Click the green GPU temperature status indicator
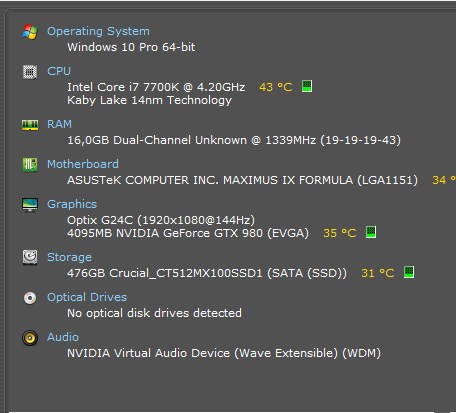The width and height of the screenshot is (456, 413). coord(371,232)
